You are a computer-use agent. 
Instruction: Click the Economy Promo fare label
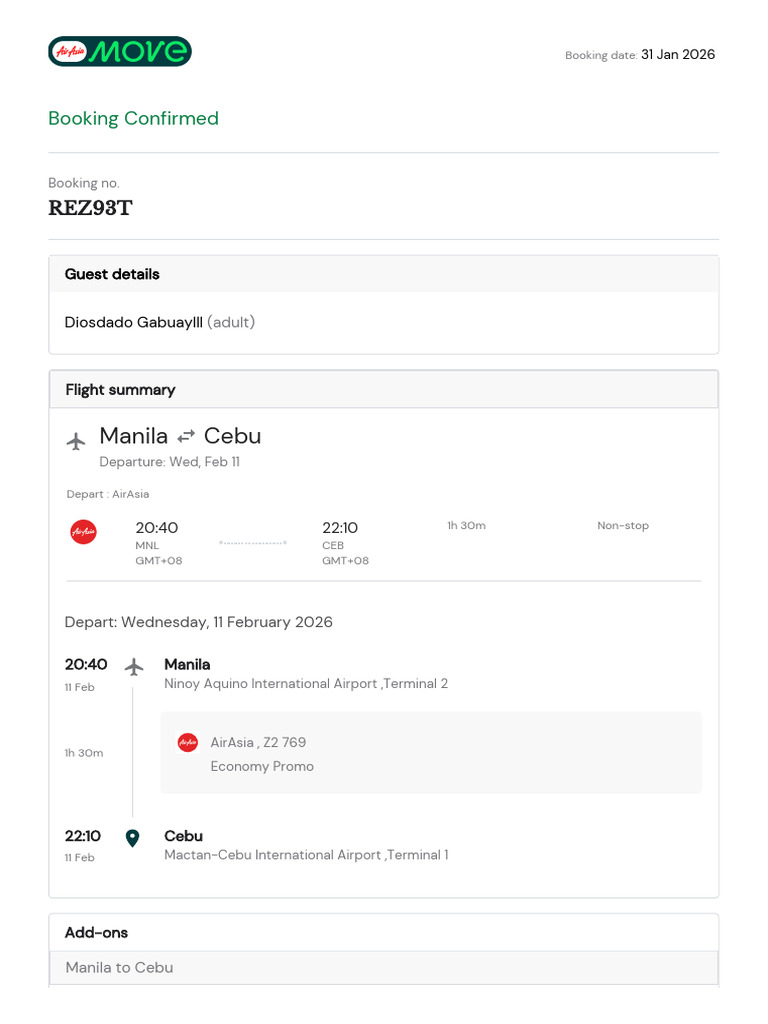(x=262, y=766)
